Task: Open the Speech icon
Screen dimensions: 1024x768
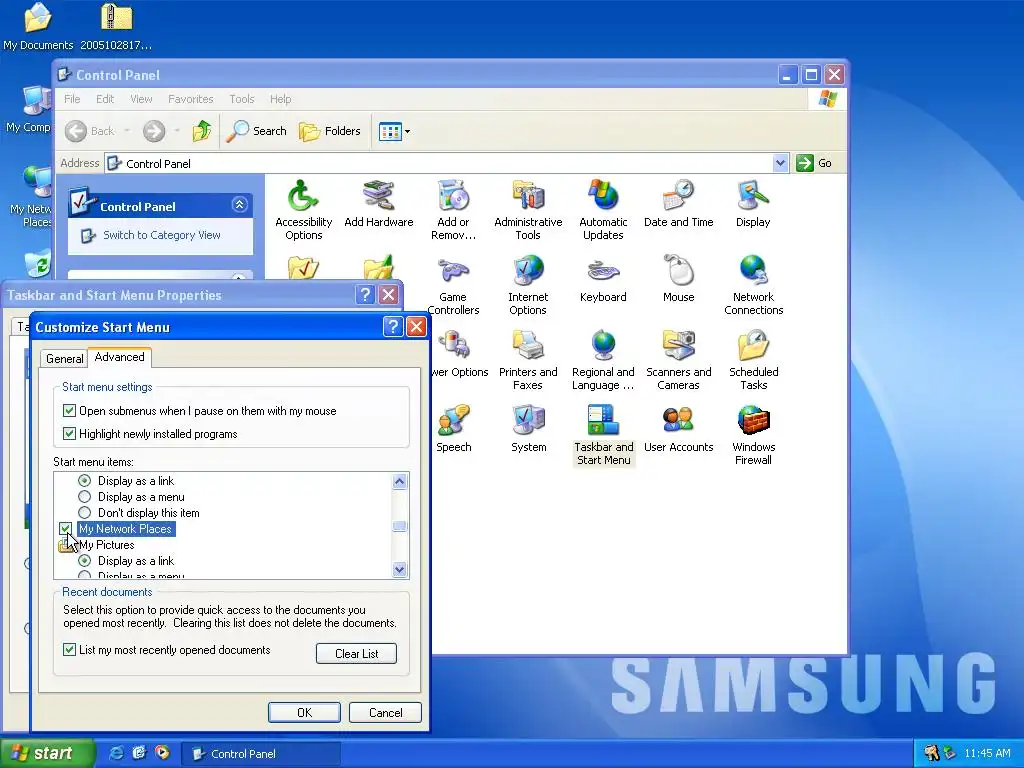Action: (x=453, y=429)
